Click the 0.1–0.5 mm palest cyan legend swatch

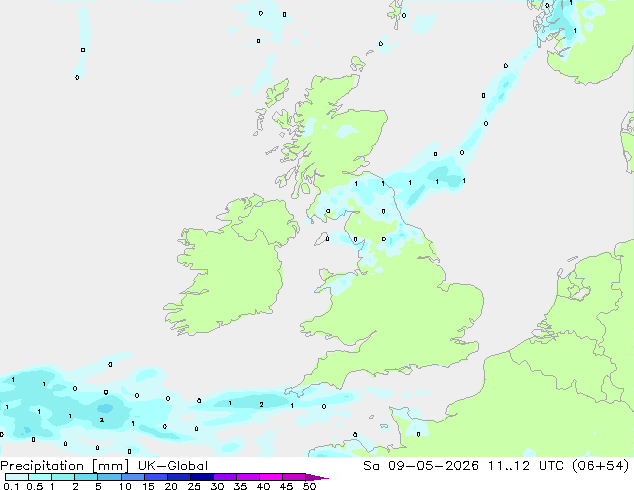(17, 477)
